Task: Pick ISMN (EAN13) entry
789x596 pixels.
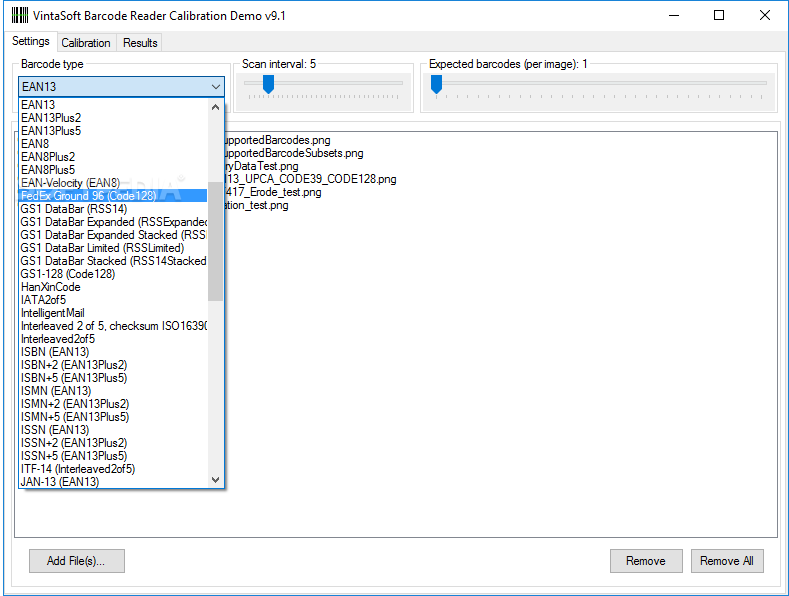Action: point(113,391)
